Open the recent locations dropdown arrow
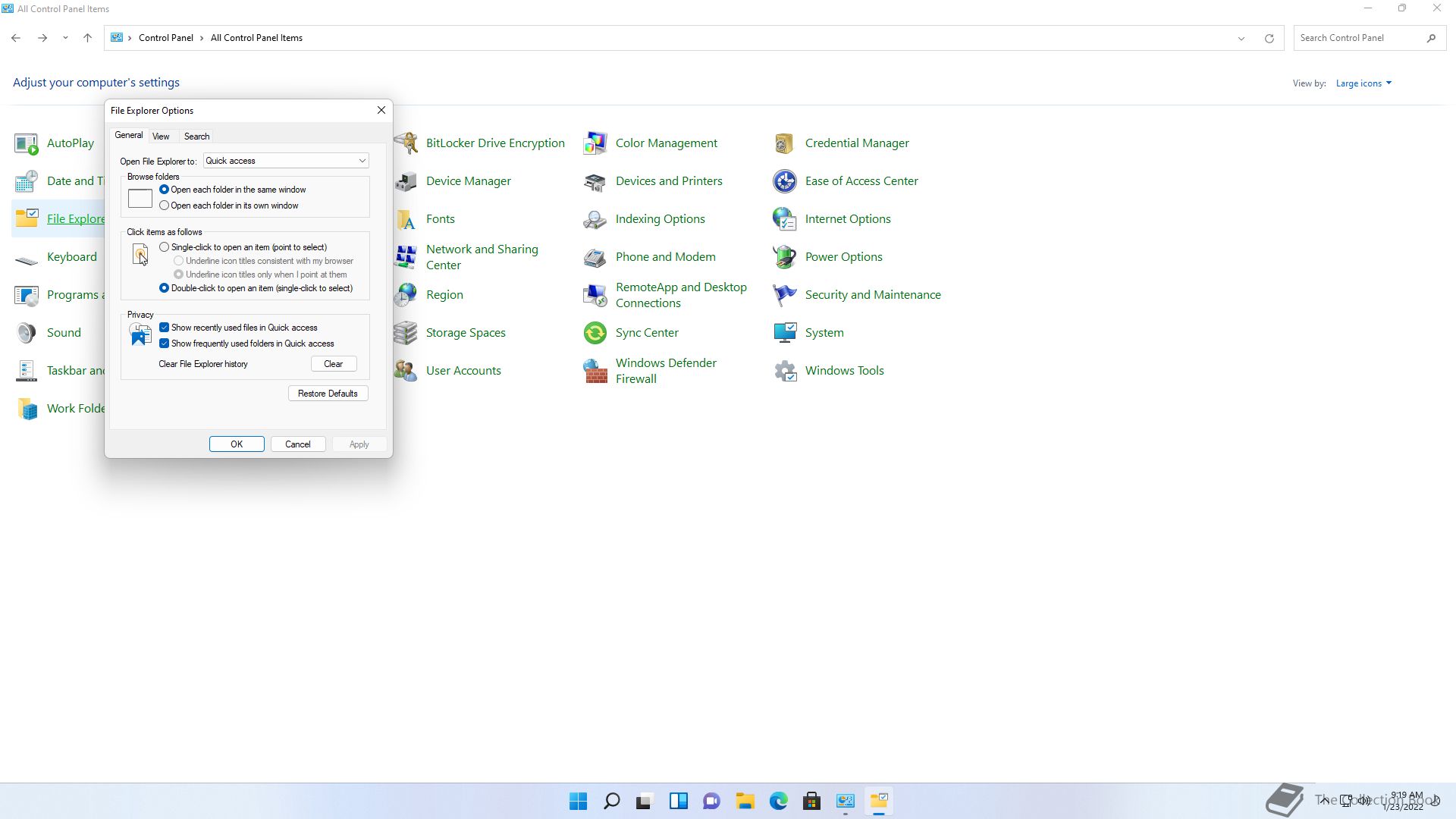Screen dimensions: 1456x819 [65, 38]
